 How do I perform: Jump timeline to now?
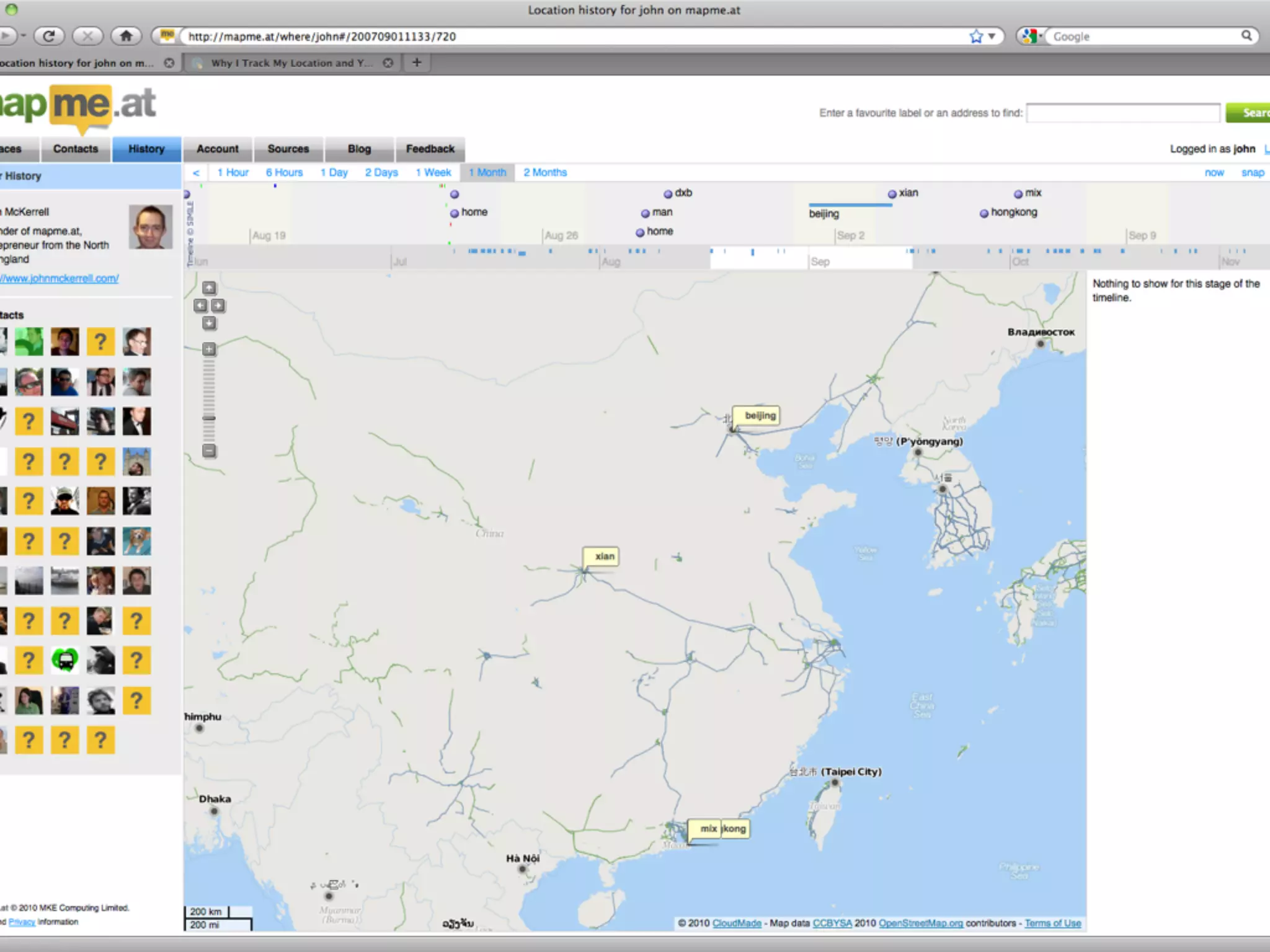point(1214,173)
